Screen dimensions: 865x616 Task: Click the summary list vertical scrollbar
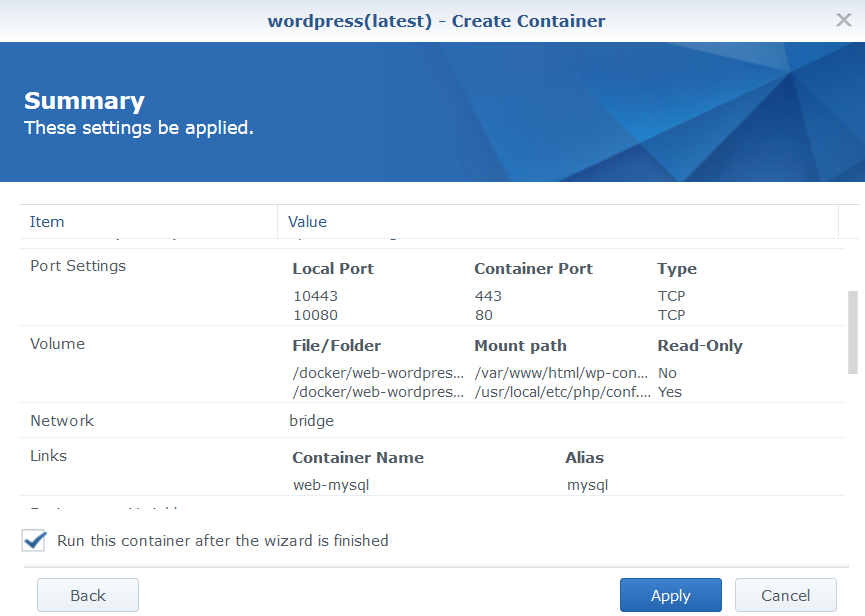(x=853, y=333)
